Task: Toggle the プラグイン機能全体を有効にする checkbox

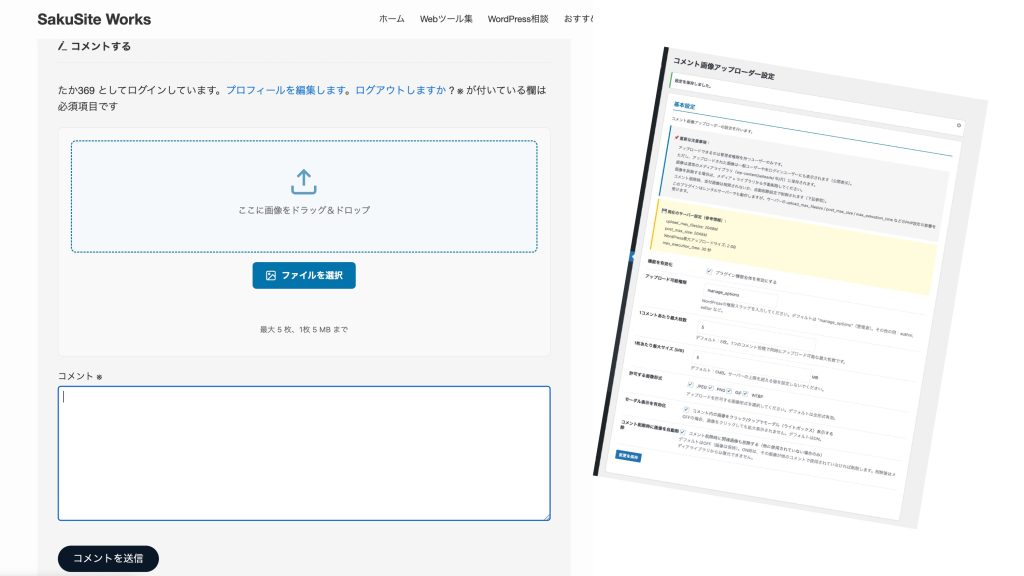Action: (708, 272)
